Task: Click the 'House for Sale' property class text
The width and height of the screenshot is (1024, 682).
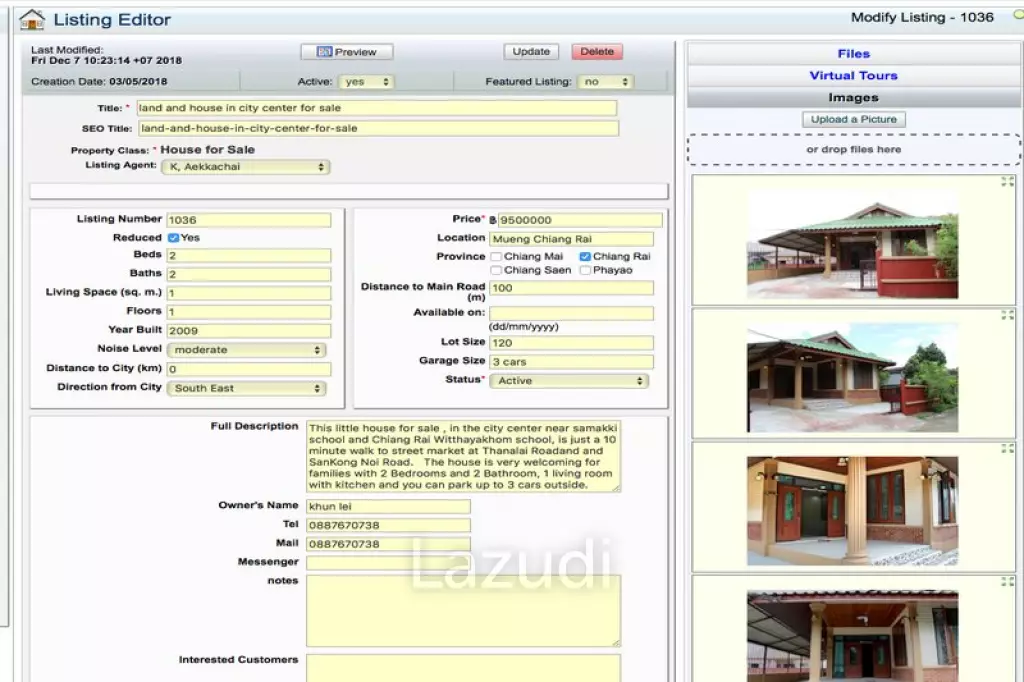Action: pyautogui.click(x=208, y=150)
